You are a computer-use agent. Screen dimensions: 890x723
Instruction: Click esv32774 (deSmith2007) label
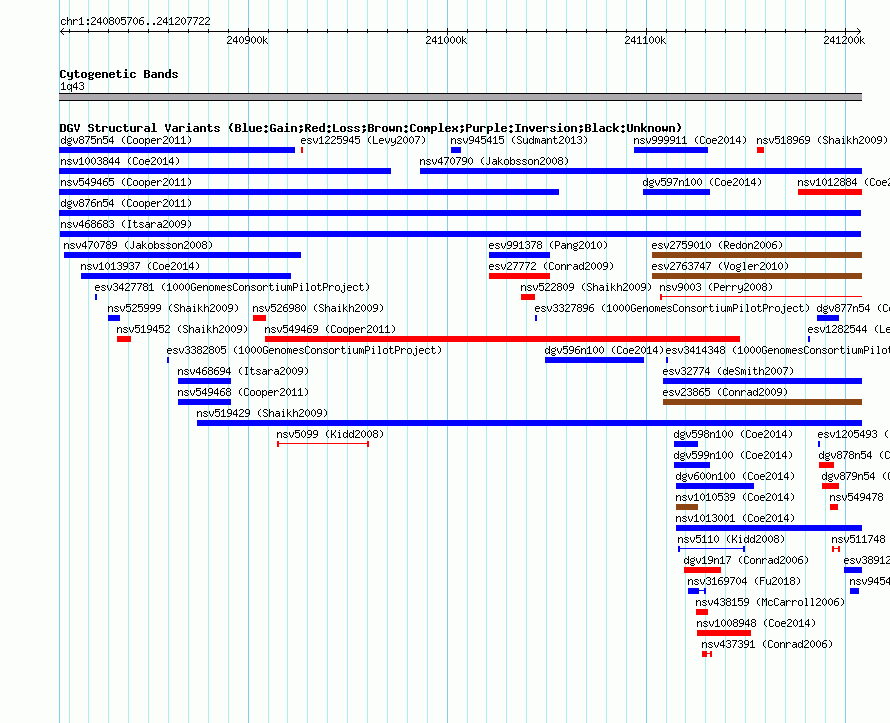tap(728, 371)
